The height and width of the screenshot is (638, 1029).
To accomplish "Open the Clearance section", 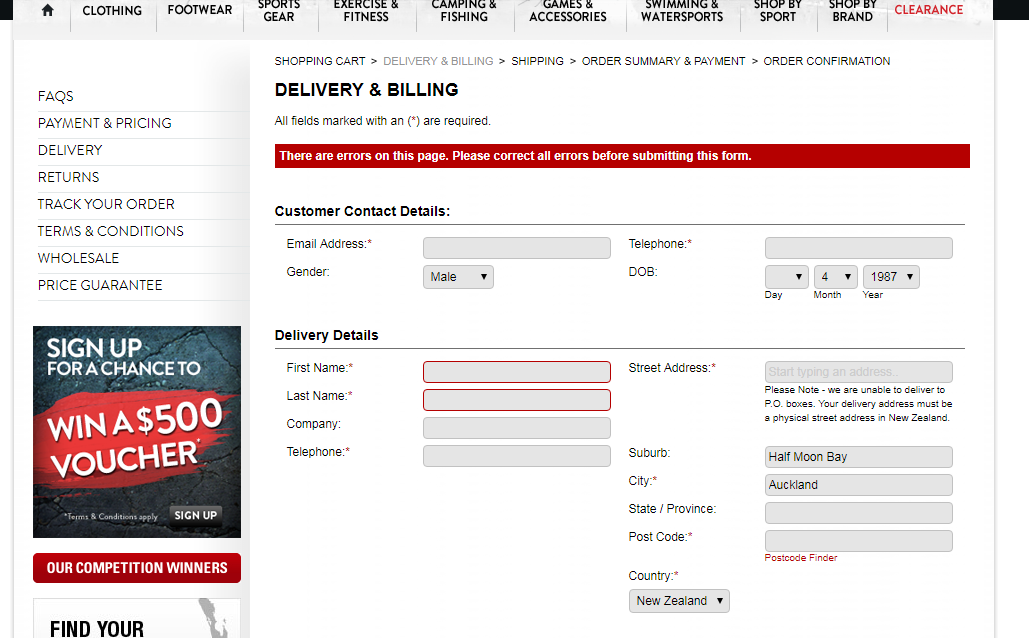I will point(928,10).
